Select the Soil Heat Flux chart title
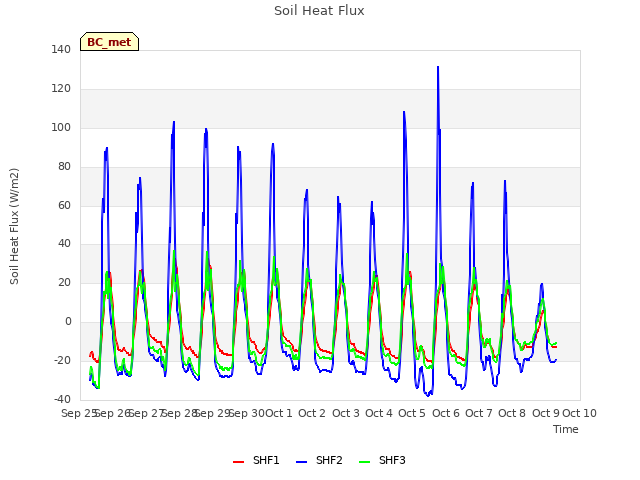 click(319, 11)
